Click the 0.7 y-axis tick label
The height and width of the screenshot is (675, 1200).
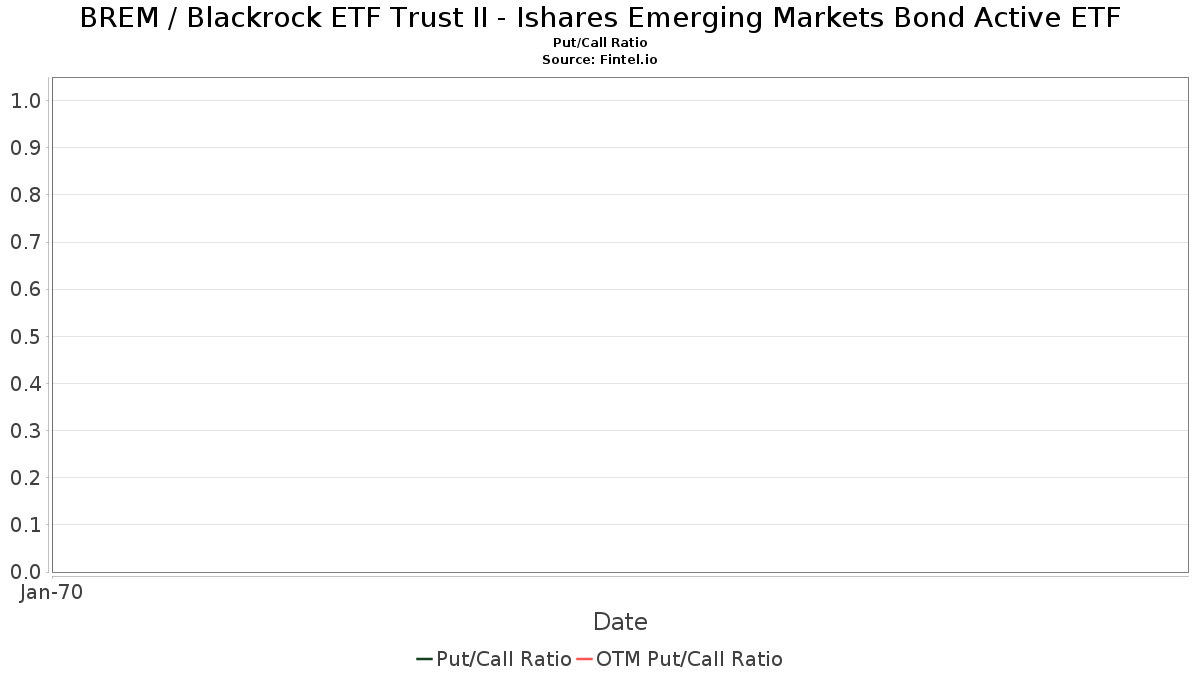click(25, 242)
